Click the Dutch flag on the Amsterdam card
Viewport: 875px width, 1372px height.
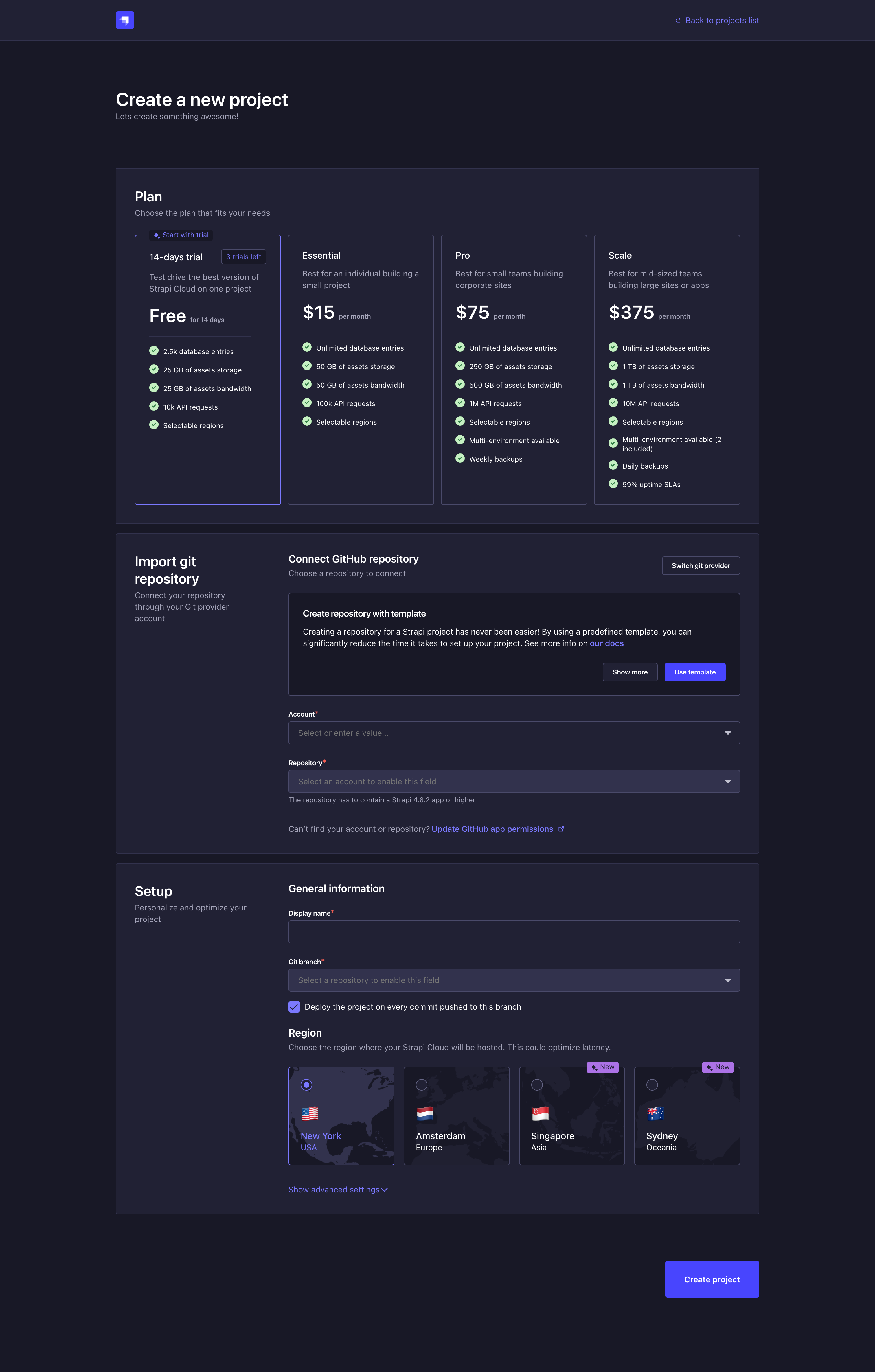(x=425, y=1113)
